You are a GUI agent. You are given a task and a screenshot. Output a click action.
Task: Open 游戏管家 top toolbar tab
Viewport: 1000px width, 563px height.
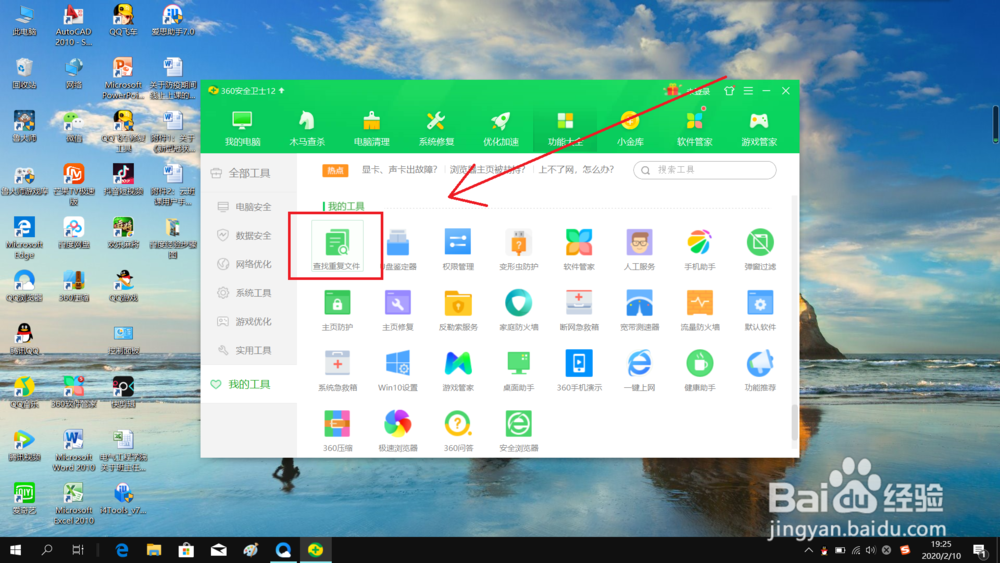click(x=759, y=129)
